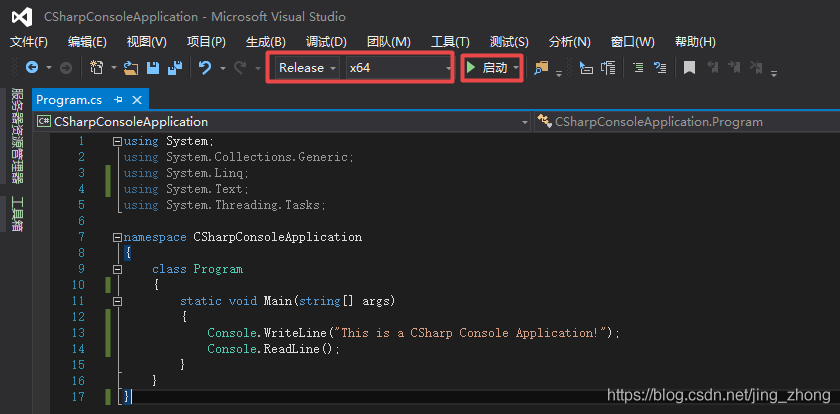Open the 工具(T) menu
The width and height of the screenshot is (840, 414).
pyautogui.click(x=451, y=42)
